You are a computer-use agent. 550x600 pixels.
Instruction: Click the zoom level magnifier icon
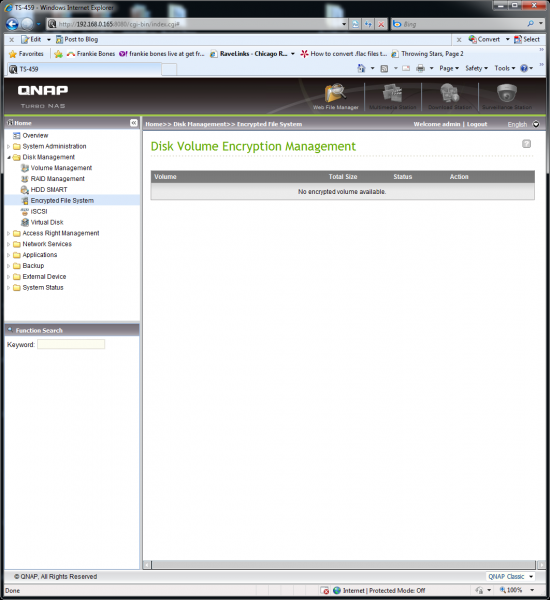pyautogui.click(x=503, y=590)
